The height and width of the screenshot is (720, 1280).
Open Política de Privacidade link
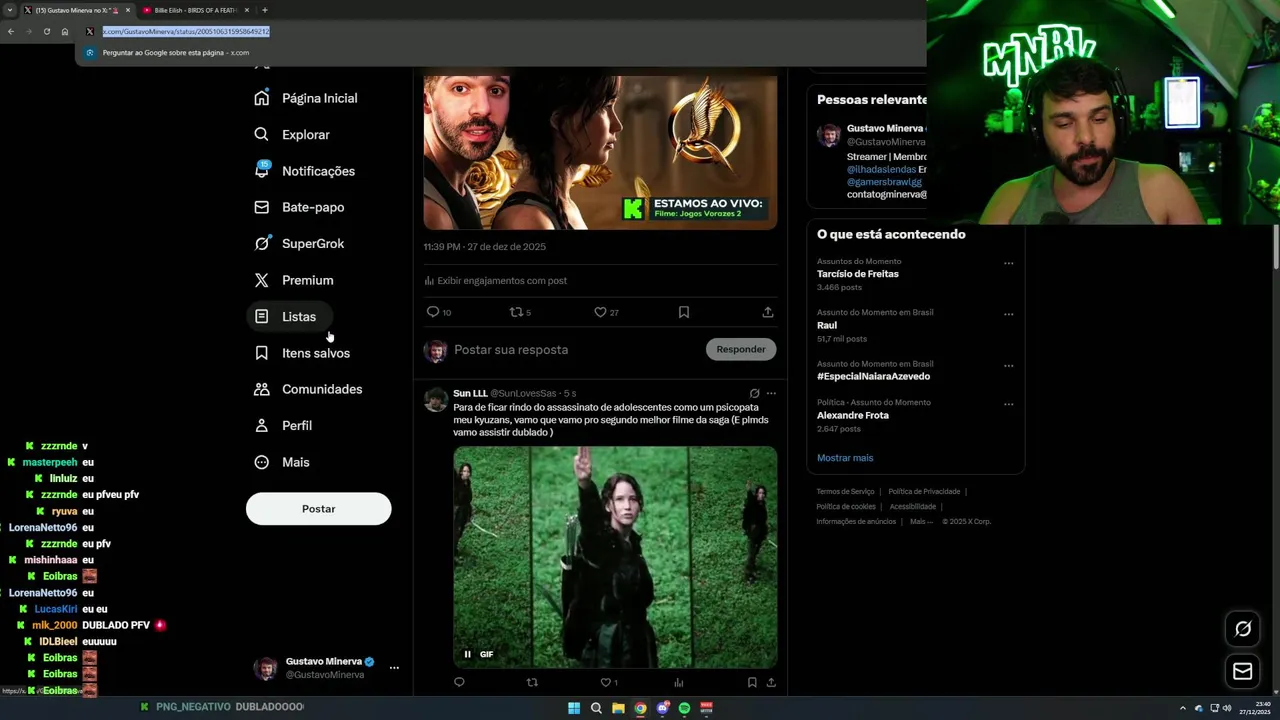[924, 491]
